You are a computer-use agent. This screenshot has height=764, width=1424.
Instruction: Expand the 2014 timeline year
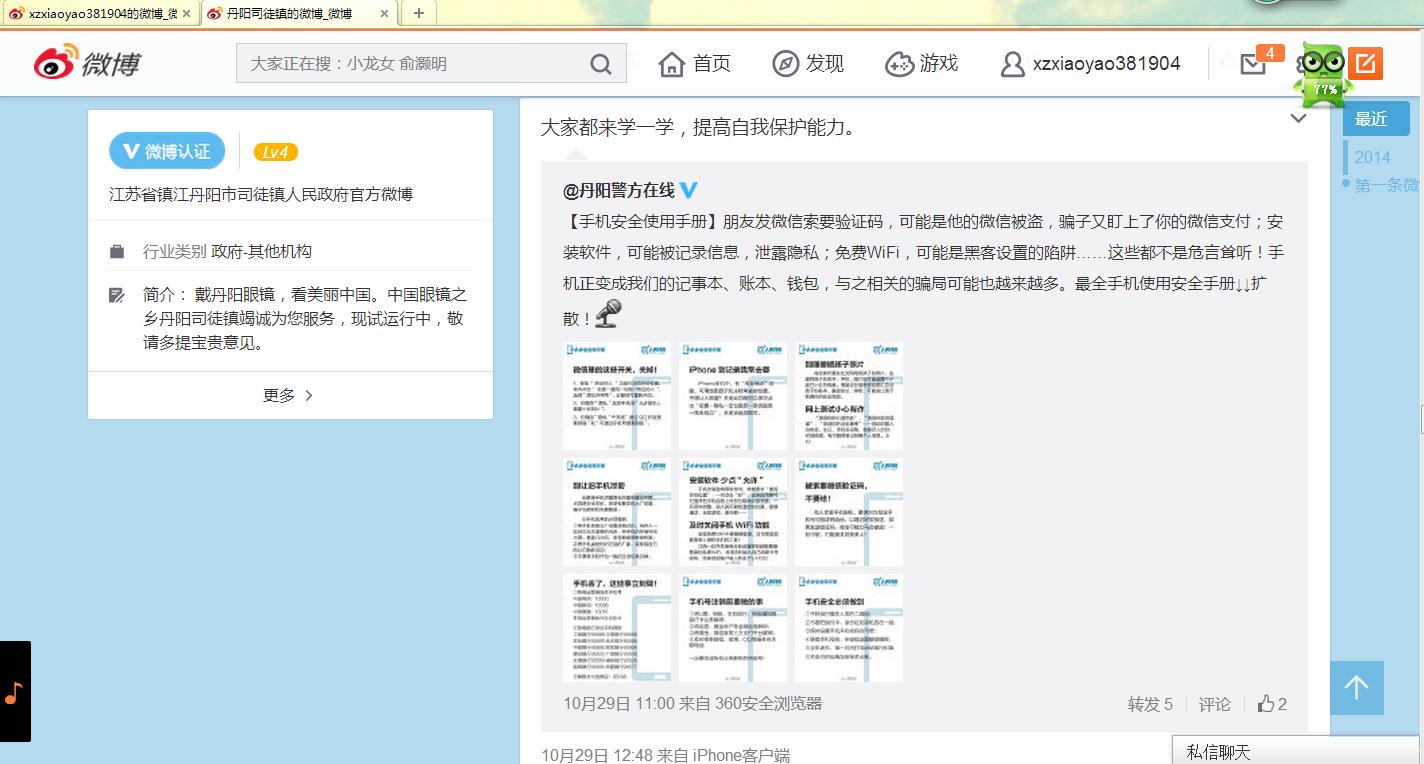1372,157
